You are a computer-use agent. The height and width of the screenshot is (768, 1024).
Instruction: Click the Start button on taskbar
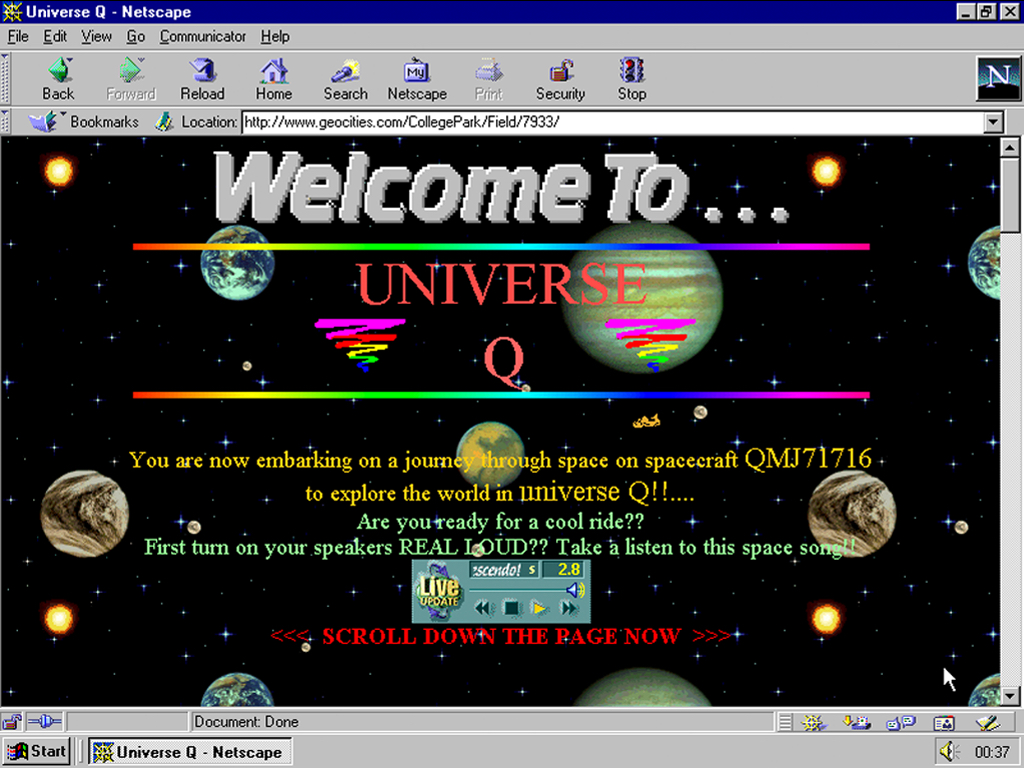37,752
